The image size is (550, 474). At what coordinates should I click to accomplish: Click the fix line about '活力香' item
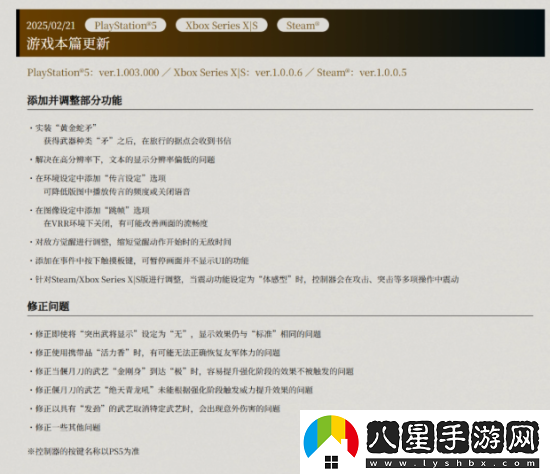(154, 353)
